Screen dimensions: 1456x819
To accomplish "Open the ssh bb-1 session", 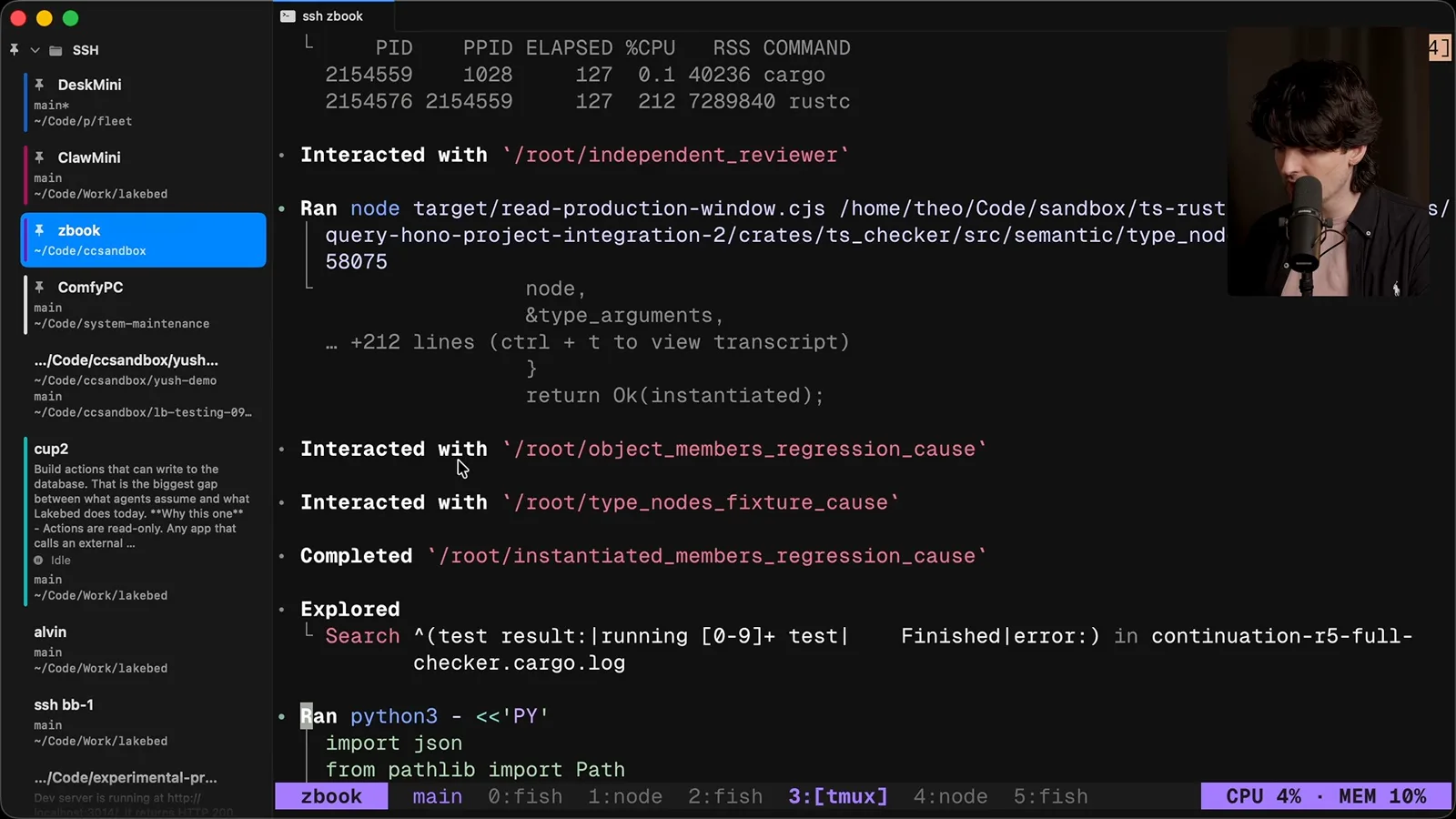I will click(x=144, y=723).
